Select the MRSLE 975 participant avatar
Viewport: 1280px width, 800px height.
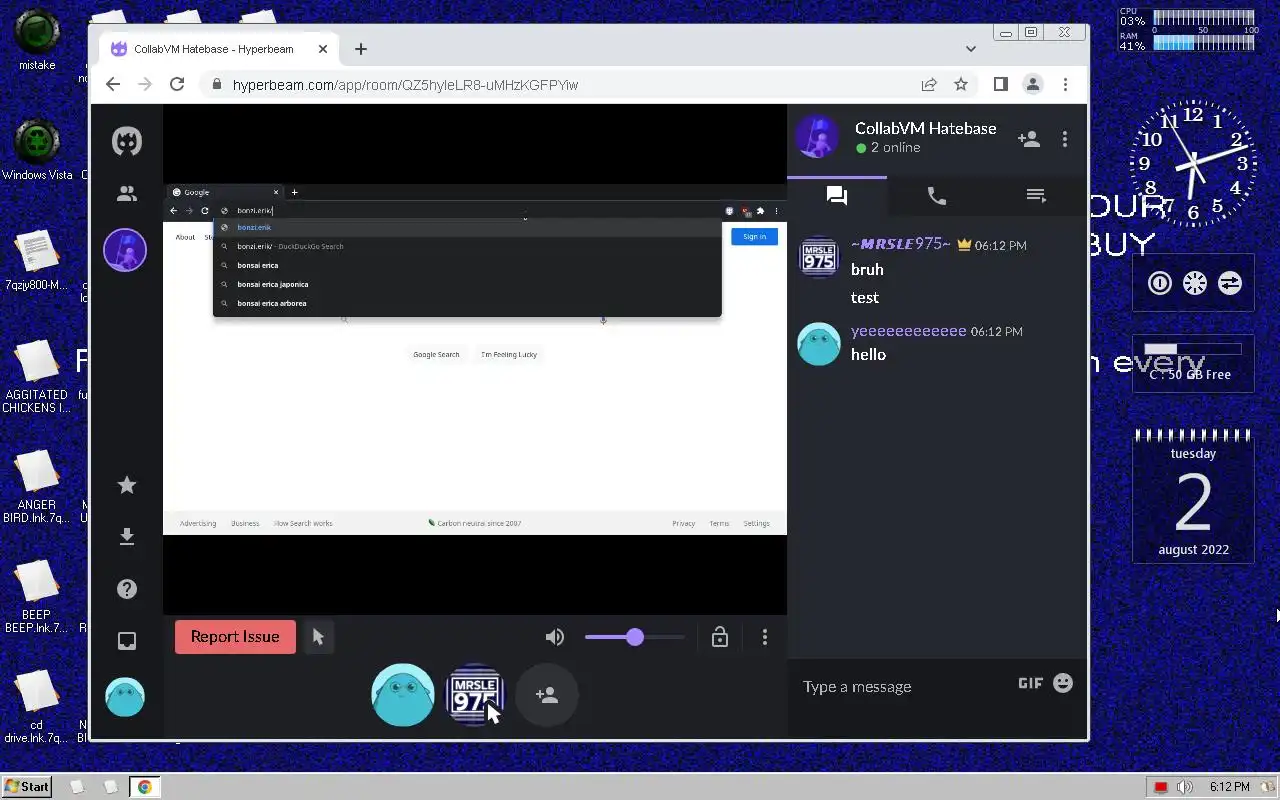coord(475,694)
